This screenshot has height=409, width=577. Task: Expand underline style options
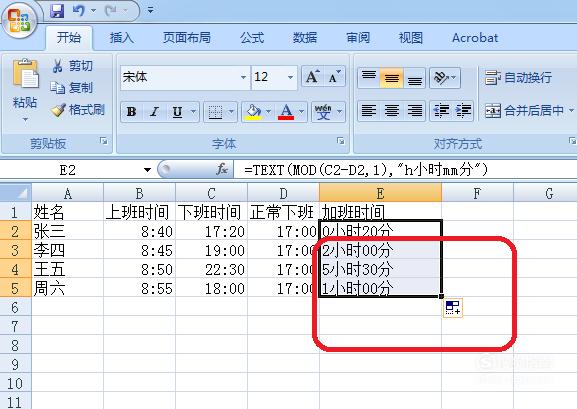click(193, 111)
